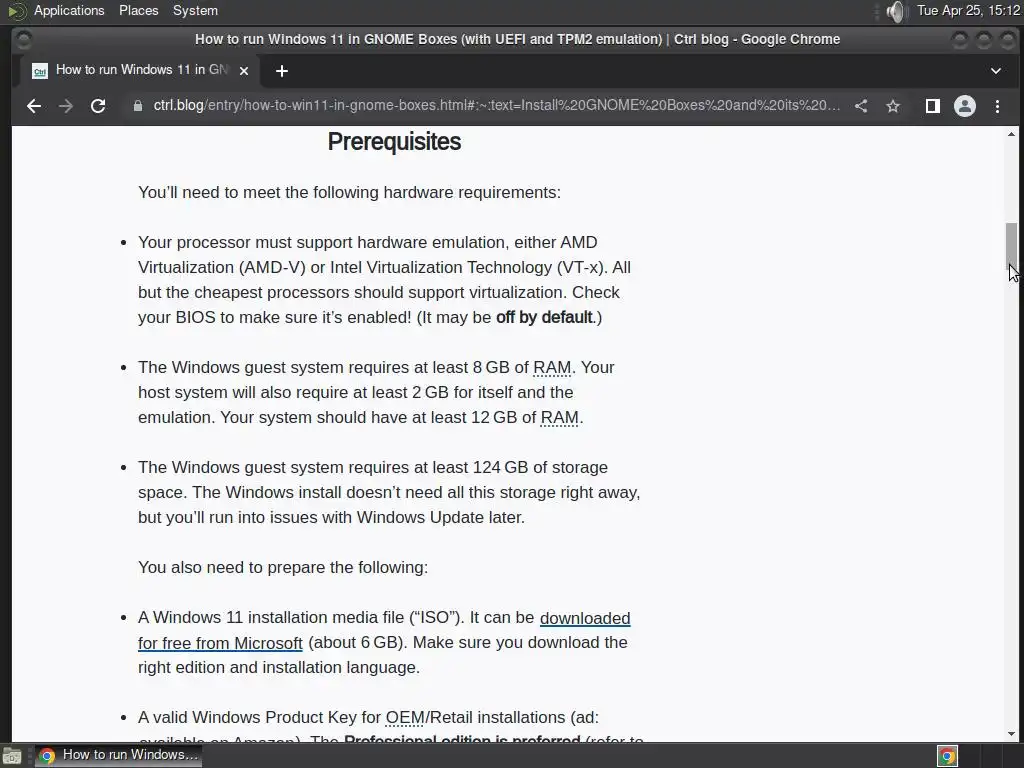Click the address bar URL
1024x768 pixels.
pos(496,105)
